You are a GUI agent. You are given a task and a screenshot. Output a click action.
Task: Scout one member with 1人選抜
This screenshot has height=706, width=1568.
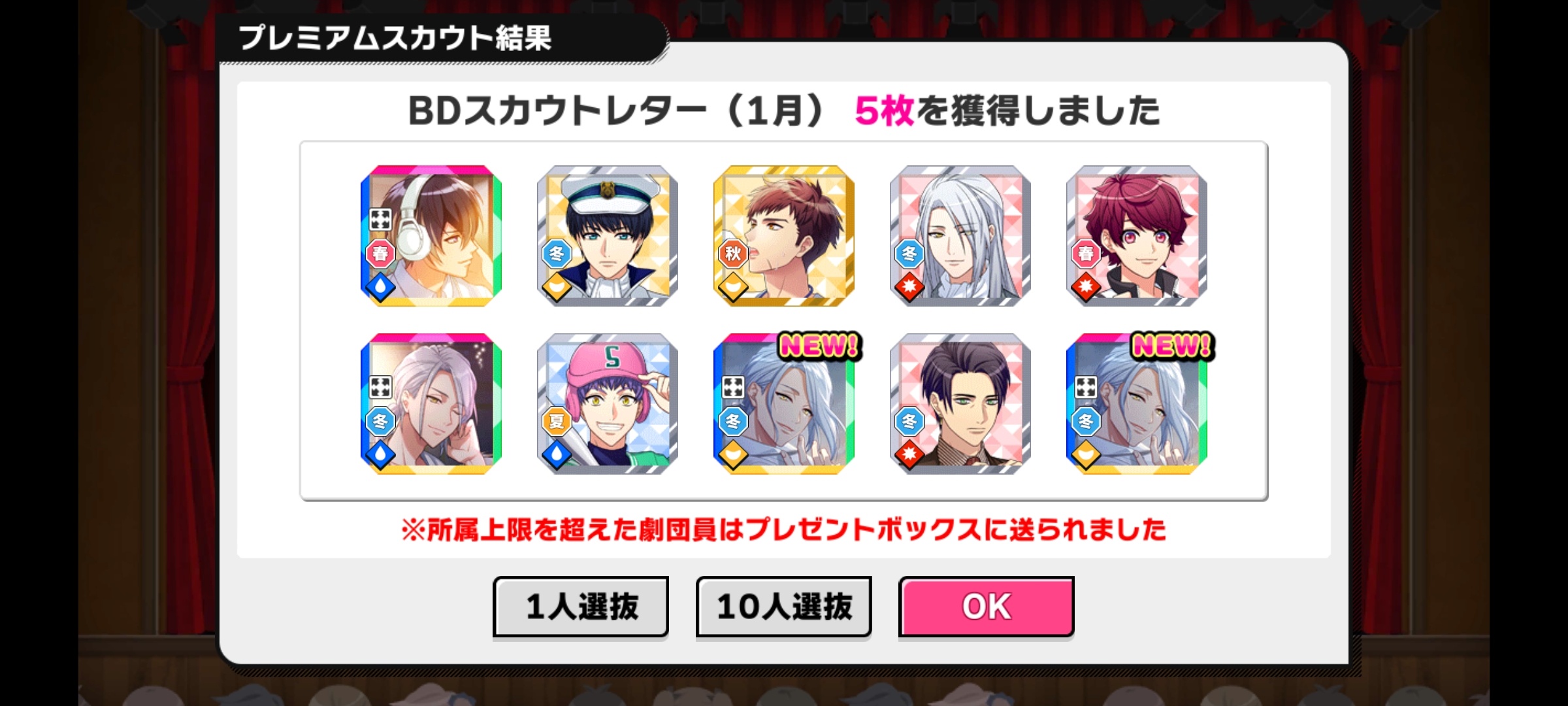click(581, 607)
